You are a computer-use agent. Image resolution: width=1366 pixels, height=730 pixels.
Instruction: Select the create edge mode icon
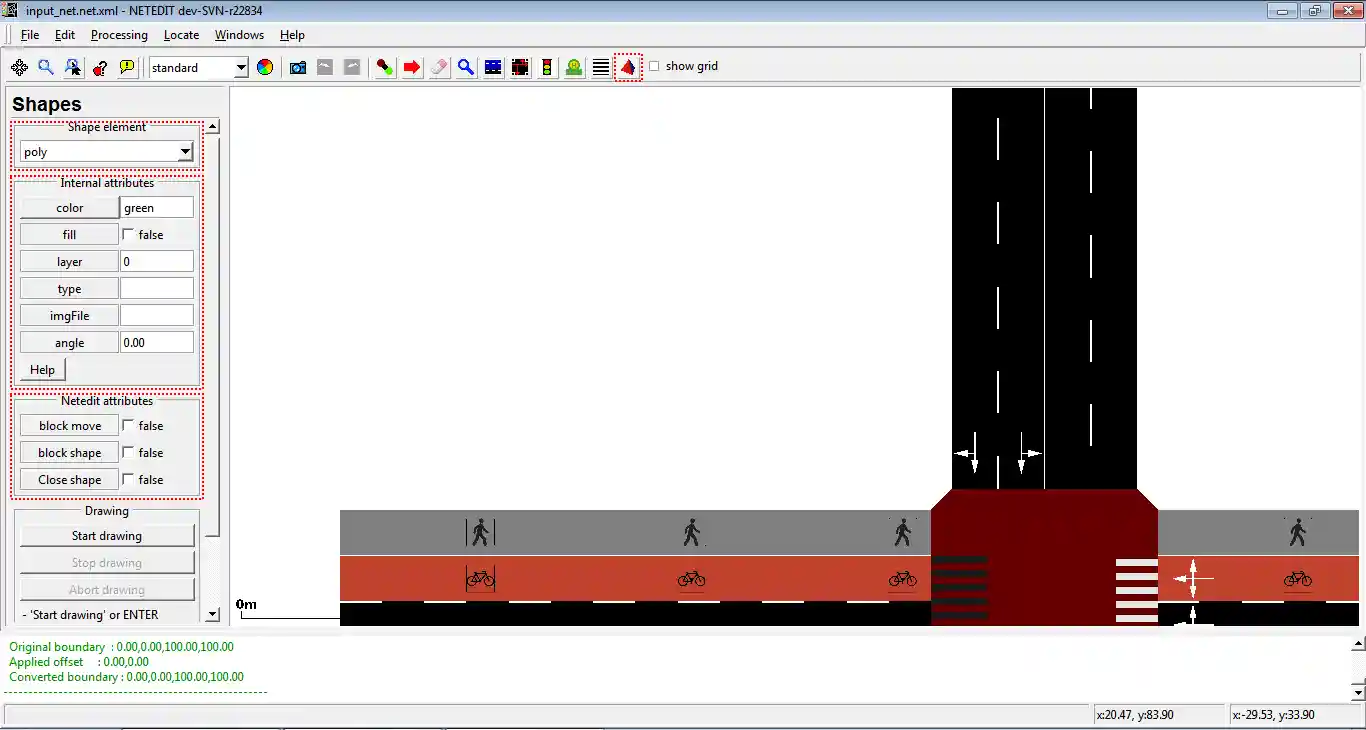tap(385, 67)
